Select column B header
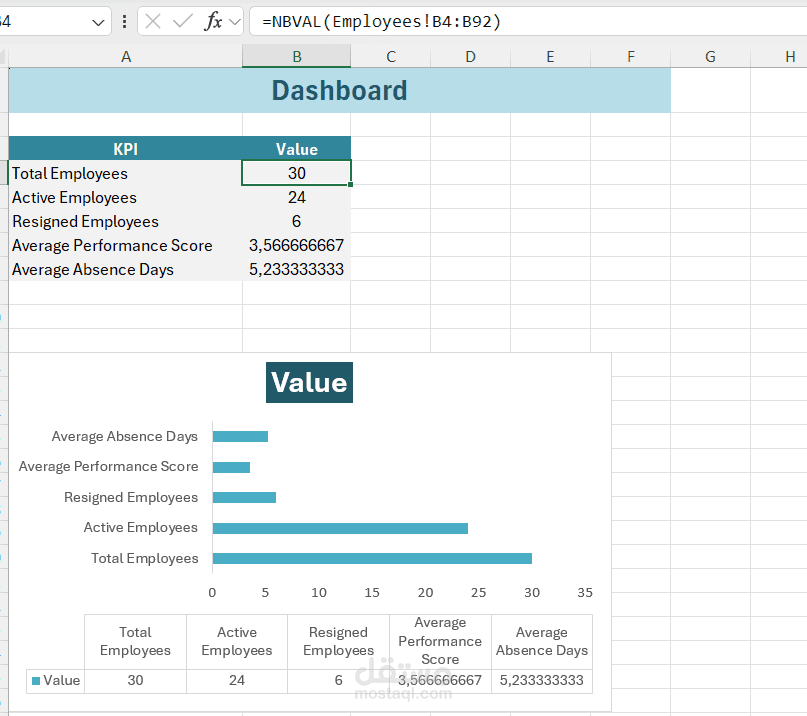 tap(296, 56)
